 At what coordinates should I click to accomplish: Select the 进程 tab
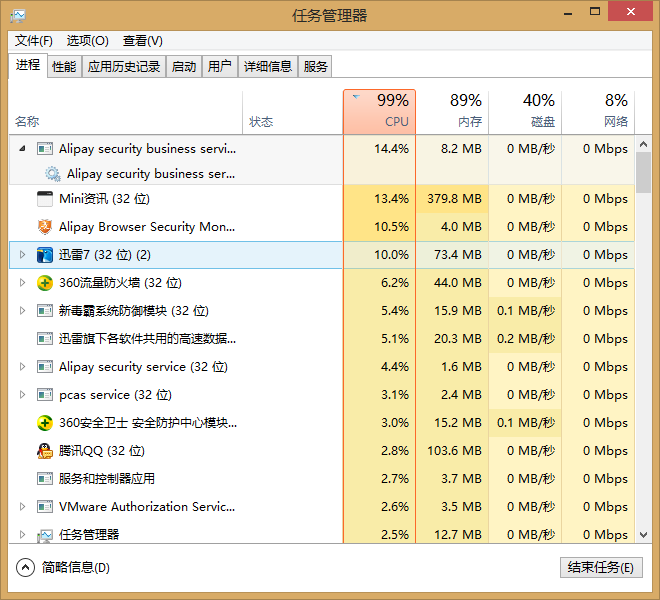(x=28, y=65)
